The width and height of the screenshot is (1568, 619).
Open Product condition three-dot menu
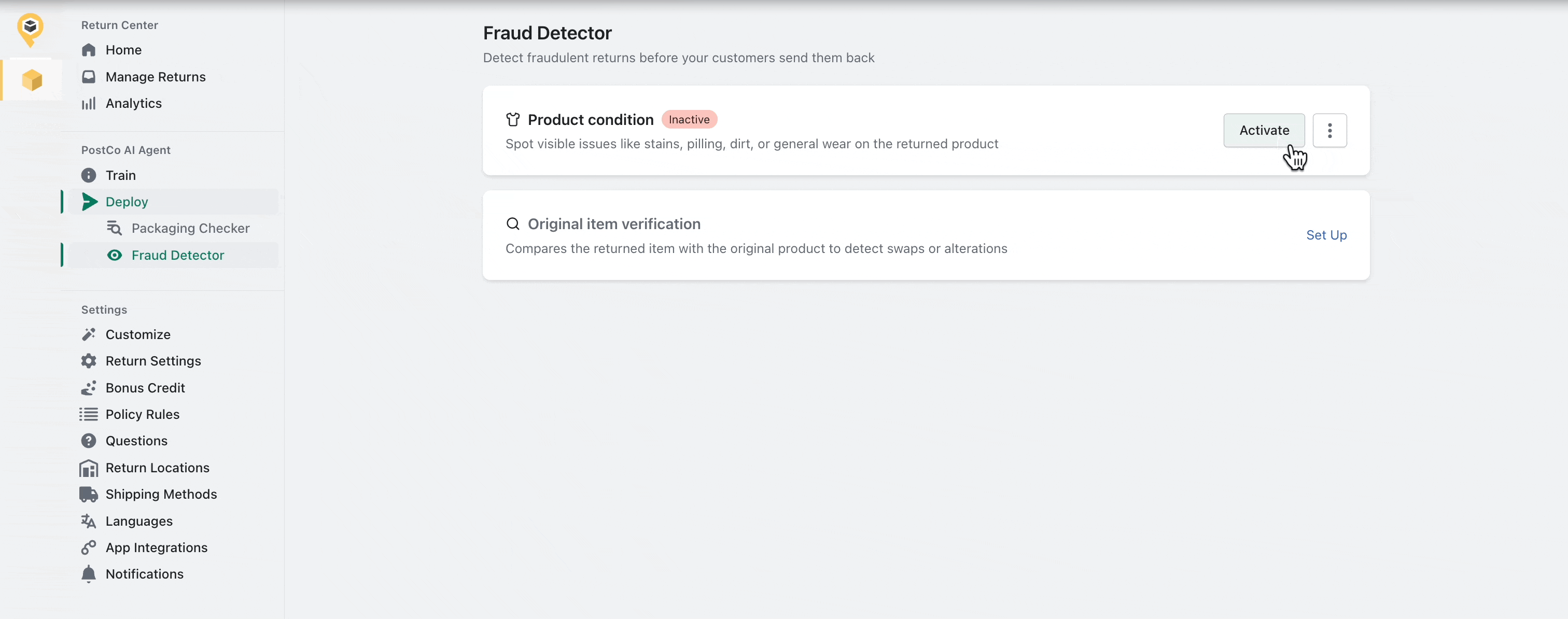tap(1329, 130)
